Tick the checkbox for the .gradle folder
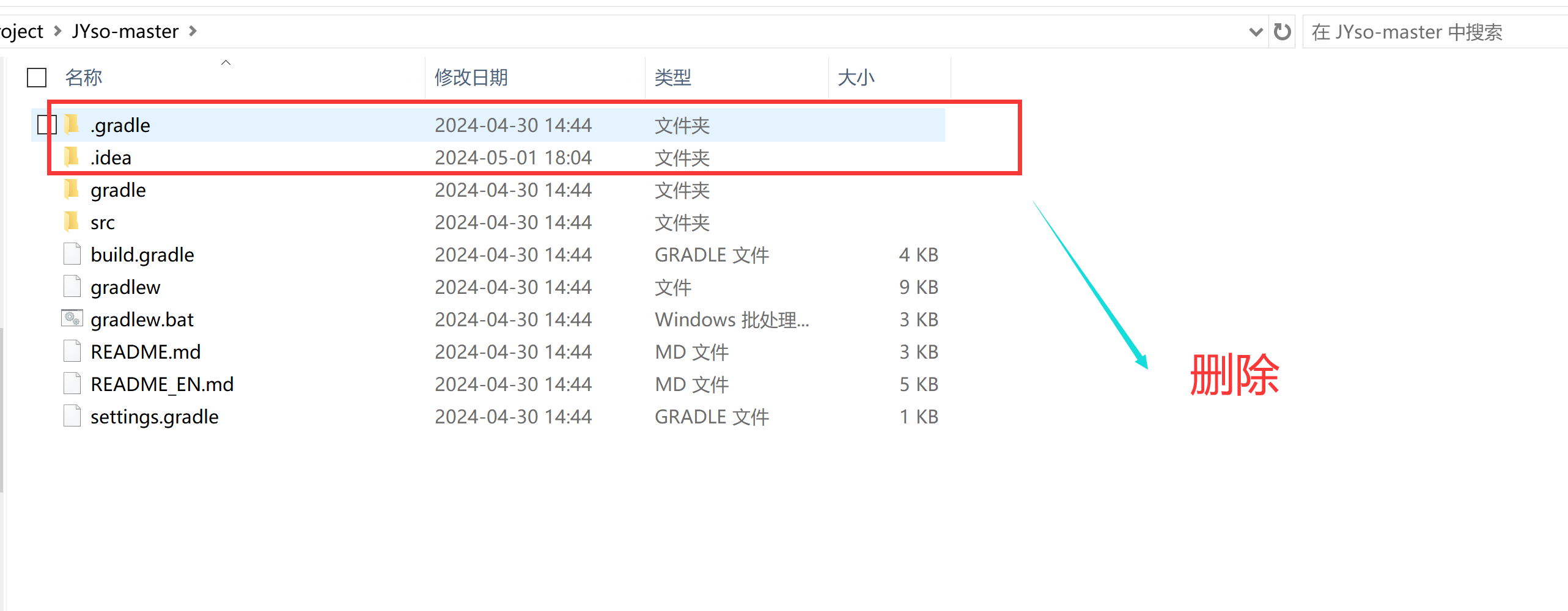The image size is (1568, 611). pyautogui.click(x=46, y=125)
